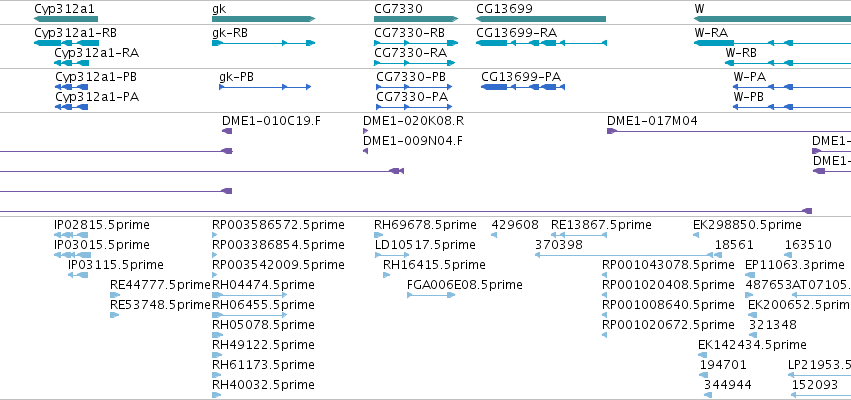Select EST RE53748.5prime
Viewport: 851px width, 400px height.
pos(115,315)
